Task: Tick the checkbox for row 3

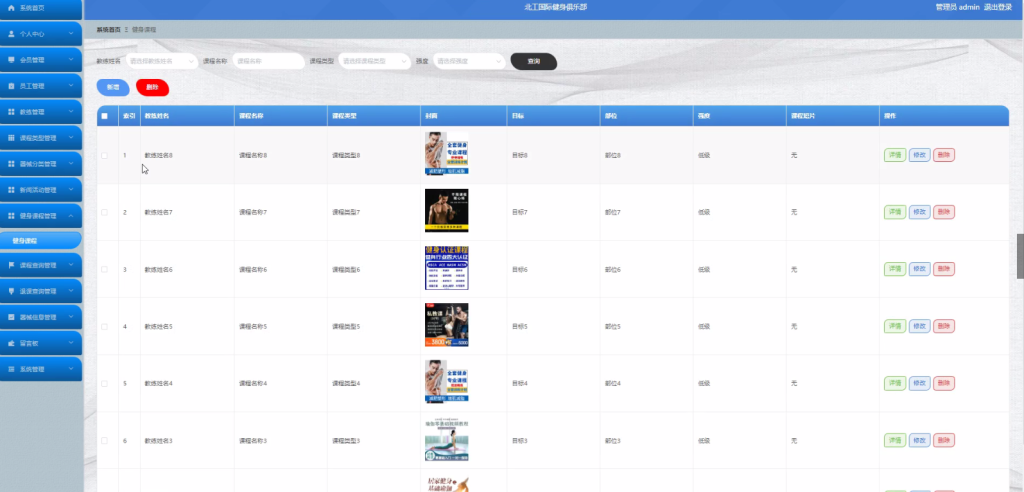Action: [x=104, y=269]
